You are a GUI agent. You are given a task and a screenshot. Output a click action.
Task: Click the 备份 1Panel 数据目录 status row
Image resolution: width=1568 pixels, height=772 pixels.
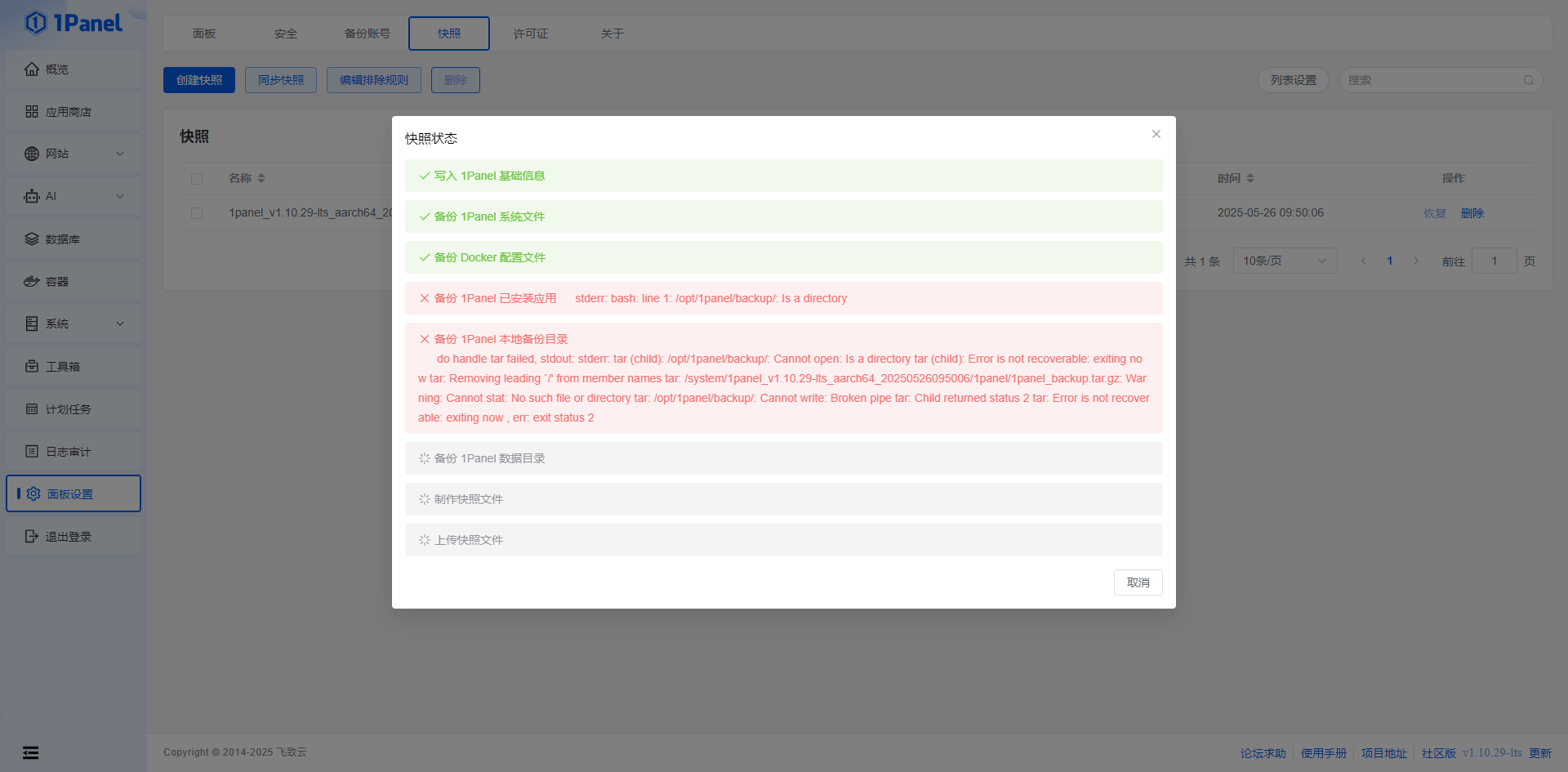(x=784, y=458)
